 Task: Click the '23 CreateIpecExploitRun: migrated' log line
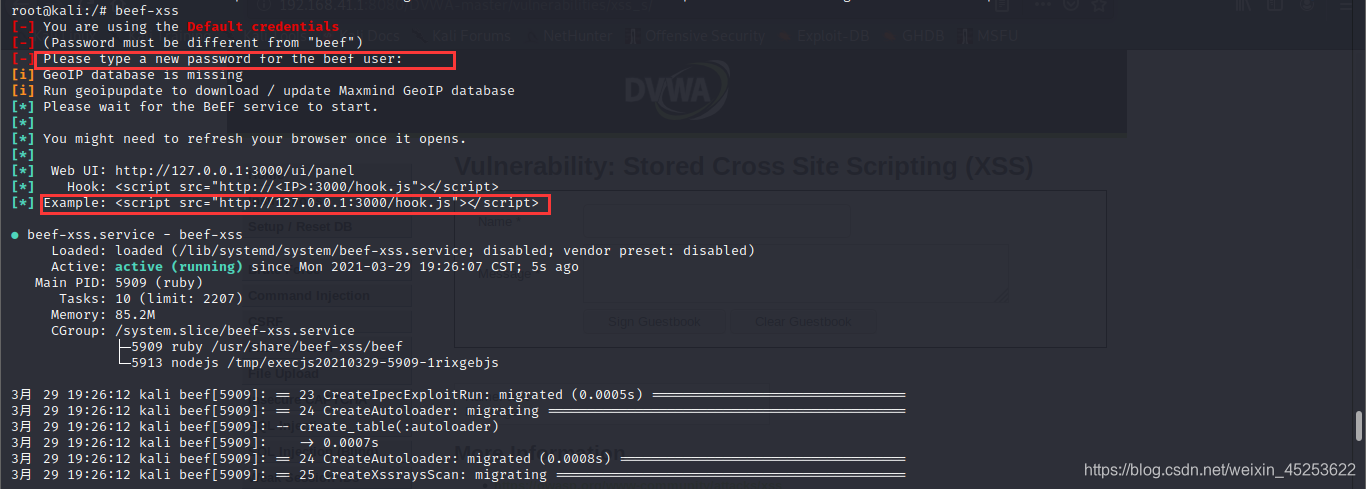pyautogui.click(x=458, y=395)
